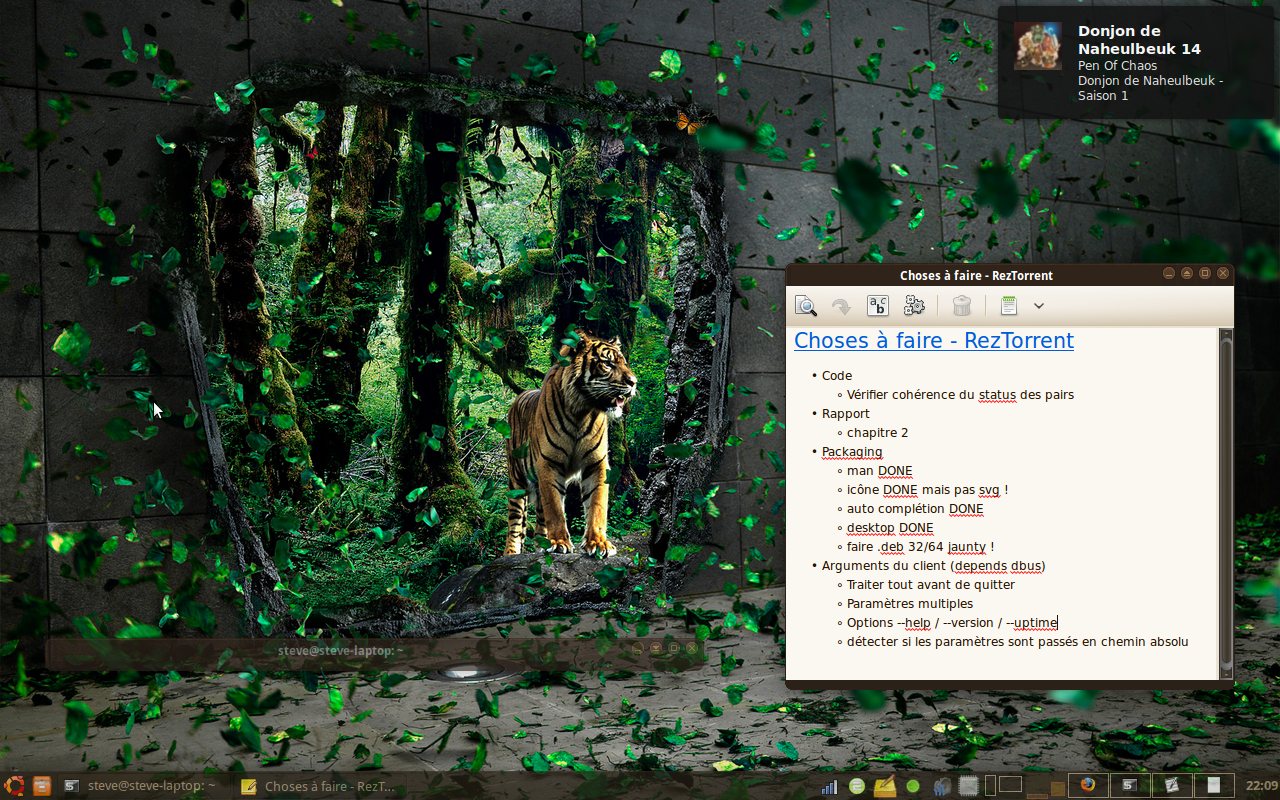
Task: Click the notebook icon in note toolbar
Action: pyautogui.click(x=1008, y=306)
